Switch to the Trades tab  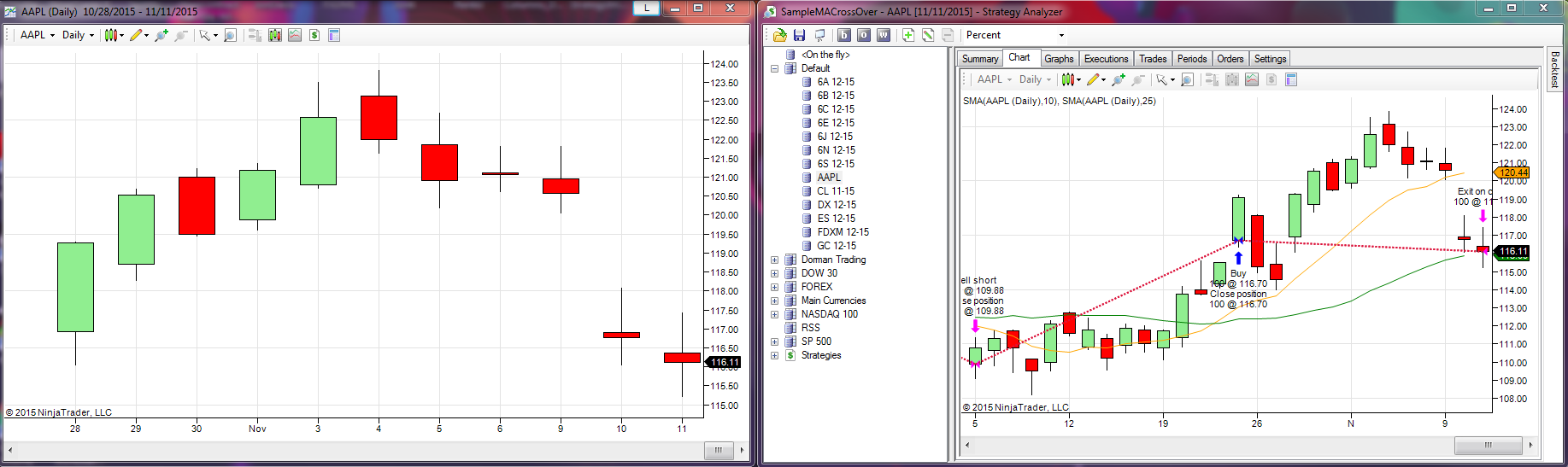tap(1153, 59)
